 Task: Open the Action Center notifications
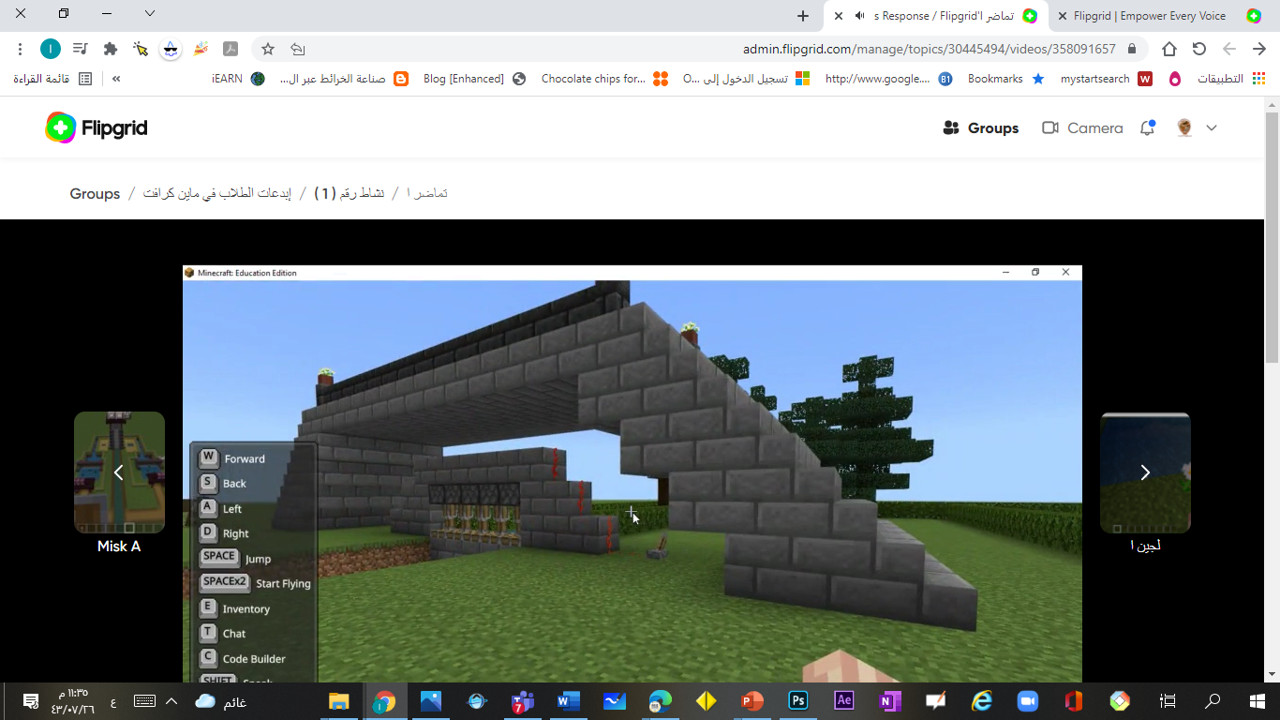tap(30, 701)
